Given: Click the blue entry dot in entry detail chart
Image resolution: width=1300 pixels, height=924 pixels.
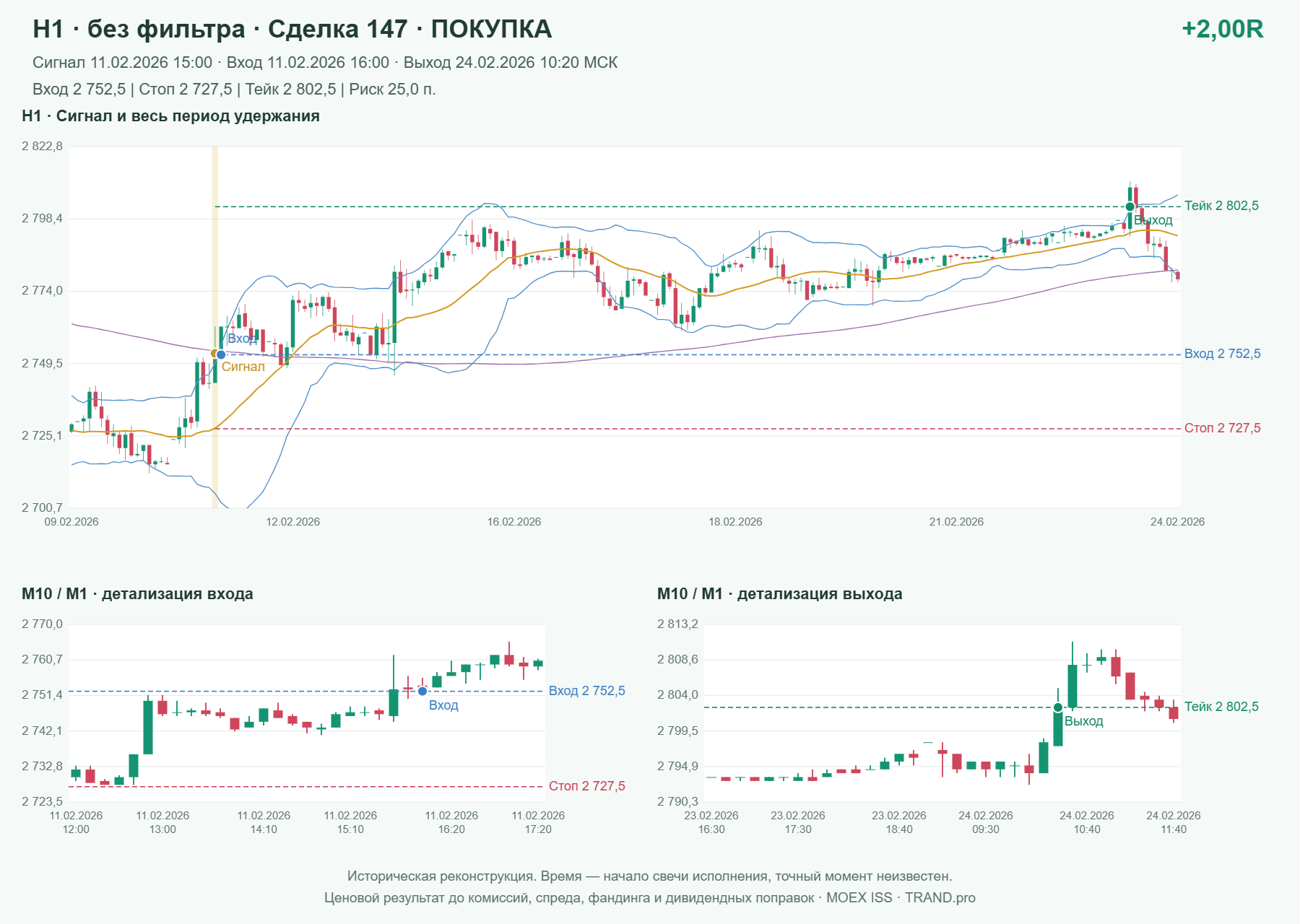Looking at the screenshot, I should pos(422,692).
